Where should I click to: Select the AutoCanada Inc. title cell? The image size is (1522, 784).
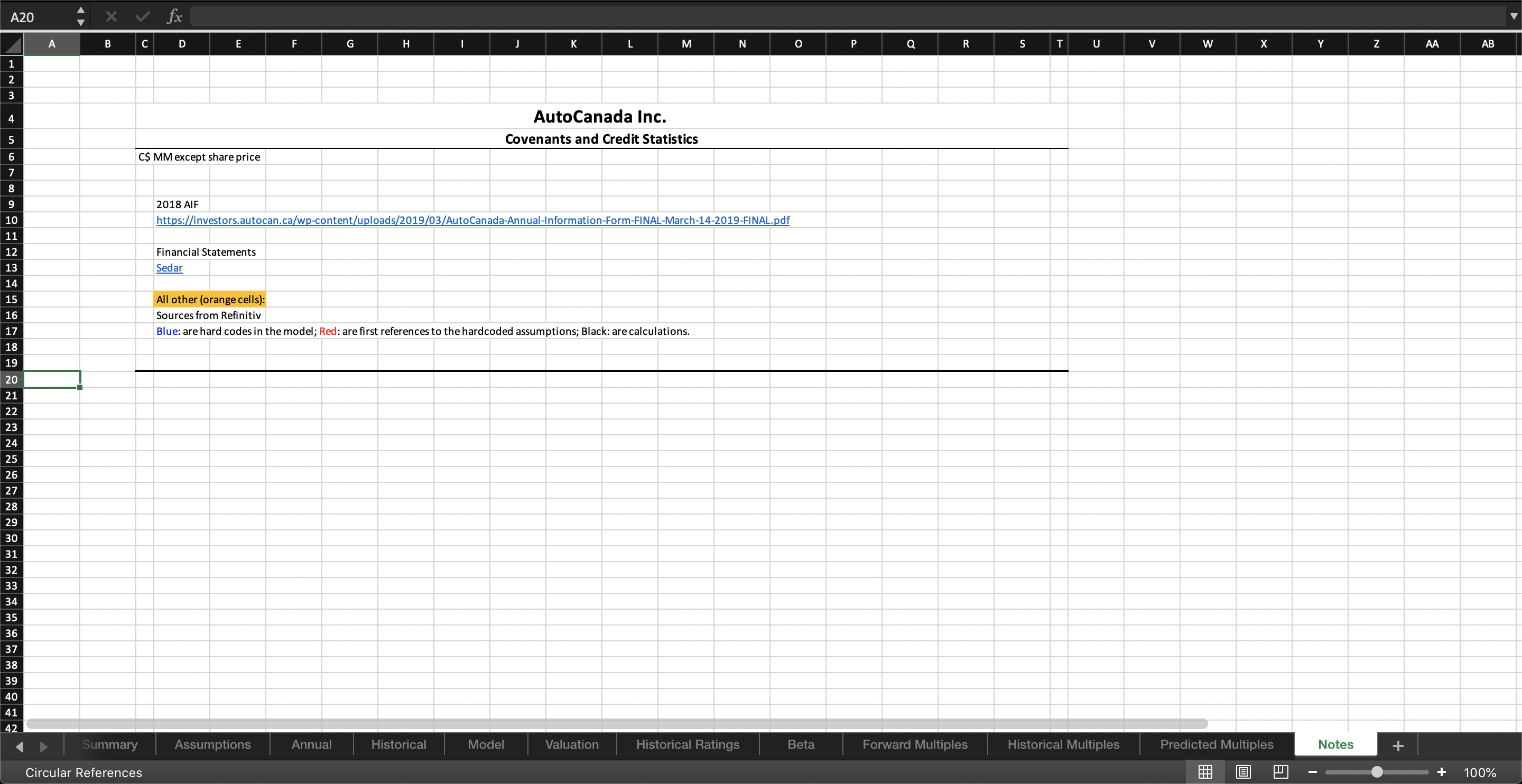(600, 116)
